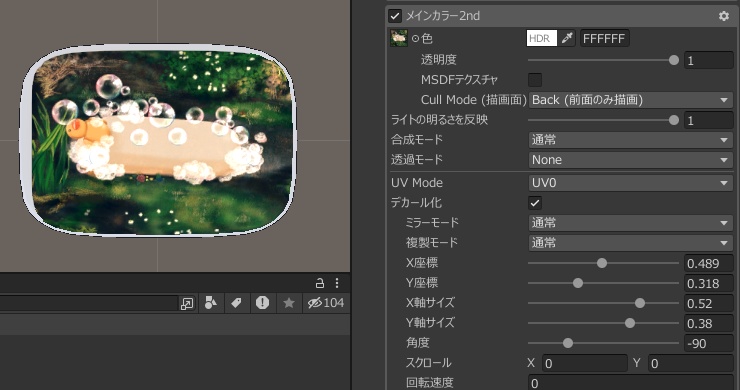Viewport: 740px width, 390px height.
Task: Click the スクロール Y input field
Action: pyautogui.click(x=690, y=363)
